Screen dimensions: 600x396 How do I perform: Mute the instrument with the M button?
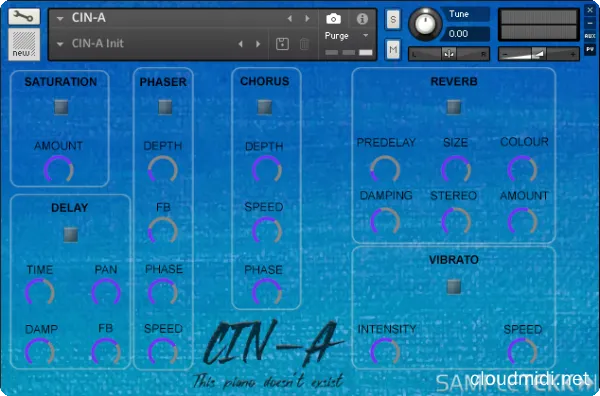[393, 49]
